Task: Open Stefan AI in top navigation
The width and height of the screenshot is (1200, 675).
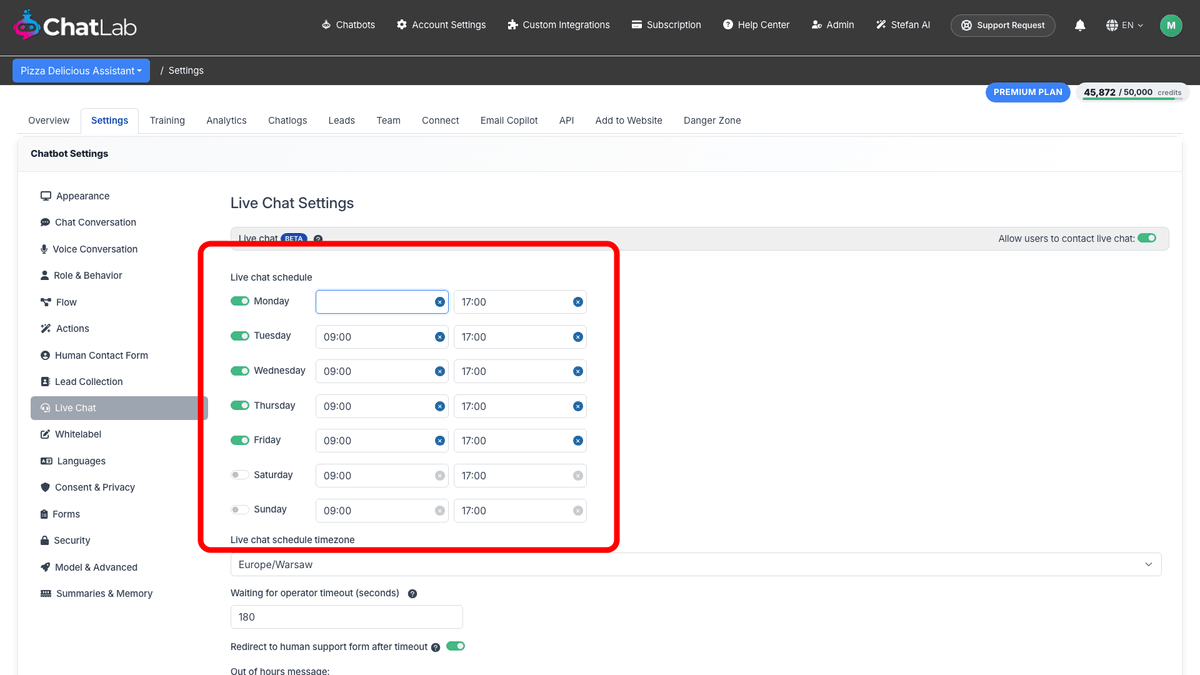Action: [903, 25]
